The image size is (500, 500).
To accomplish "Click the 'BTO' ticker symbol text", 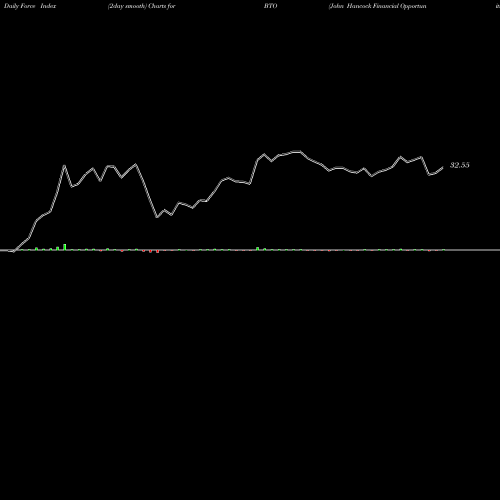I will (271, 6).
